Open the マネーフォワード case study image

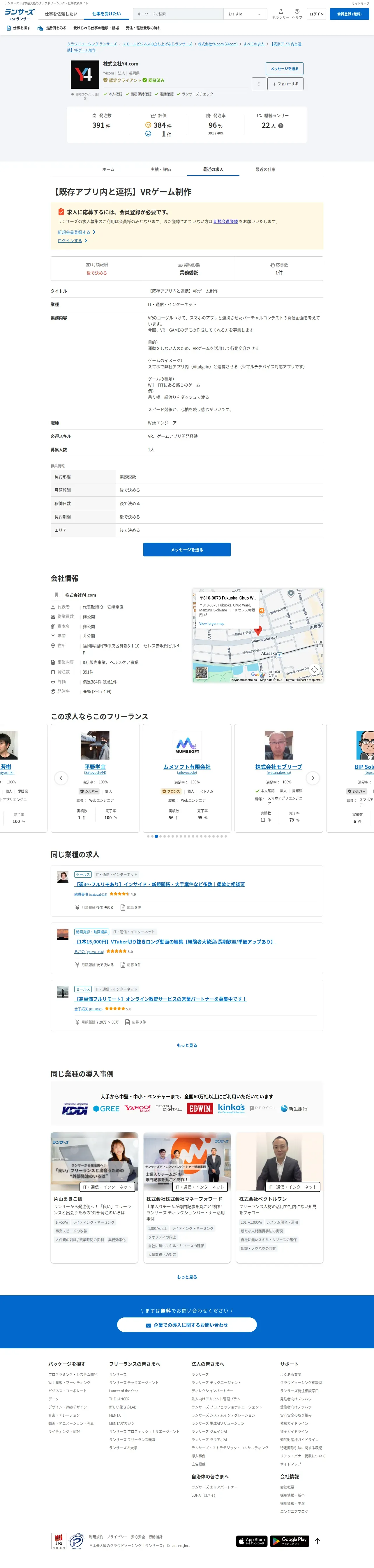click(187, 1162)
